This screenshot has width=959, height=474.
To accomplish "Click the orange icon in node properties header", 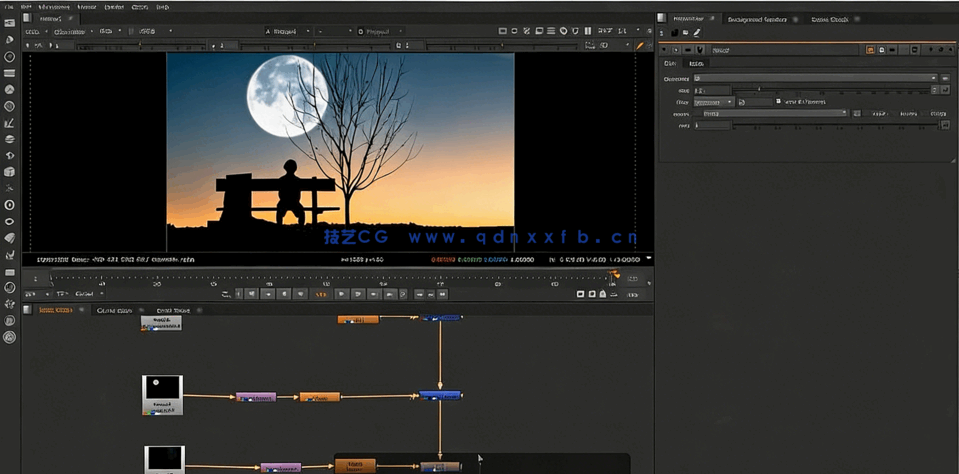I will pyautogui.click(x=871, y=49).
